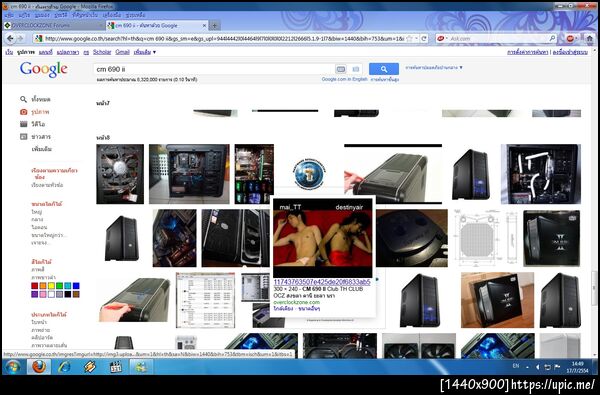
Task: Filter images by pink color swatch
Action: pos(43,294)
